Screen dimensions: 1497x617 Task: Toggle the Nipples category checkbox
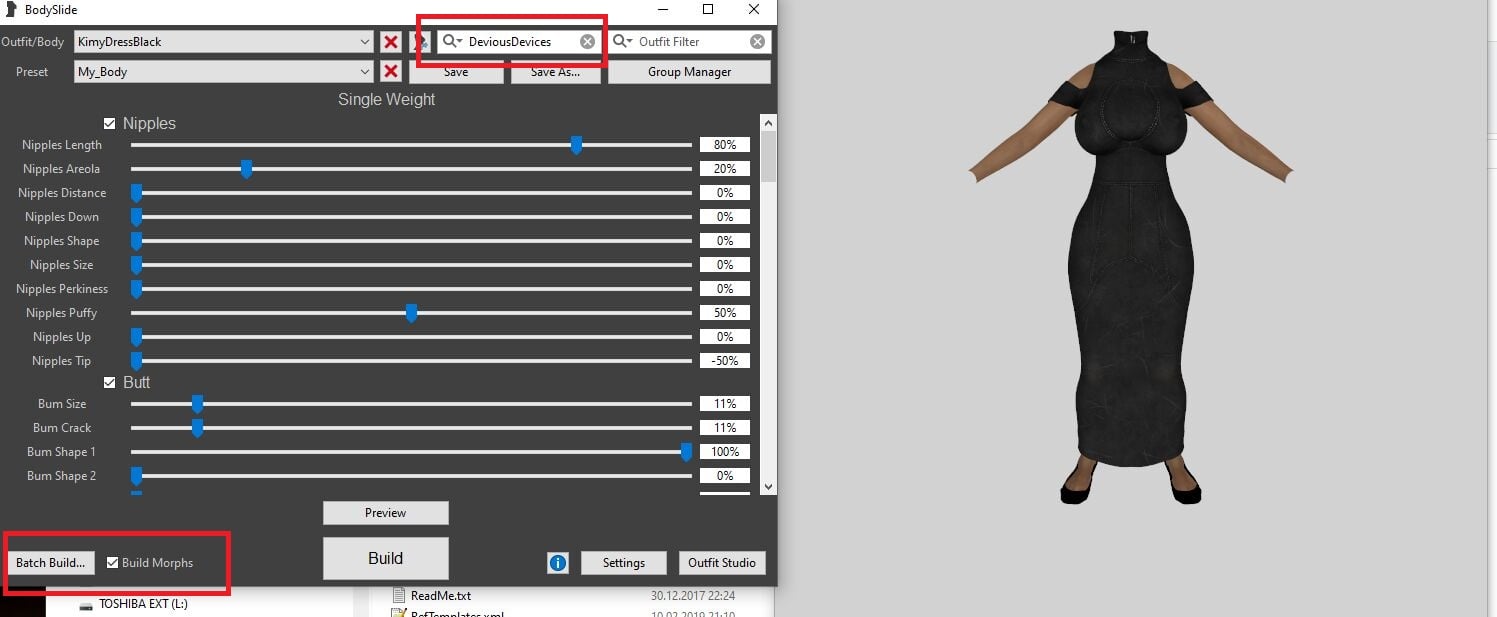tap(110, 124)
